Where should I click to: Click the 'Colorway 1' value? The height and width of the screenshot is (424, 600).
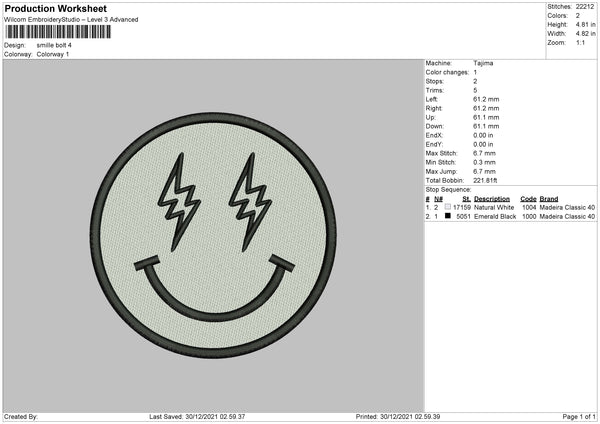(x=53, y=54)
